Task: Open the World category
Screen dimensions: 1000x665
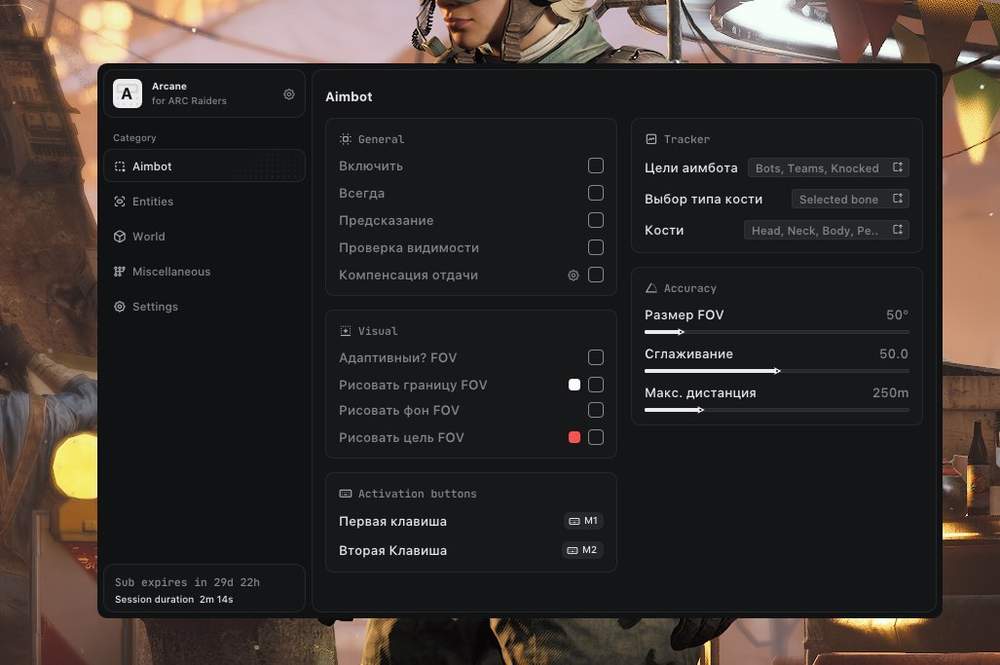Action: tap(204, 237)
